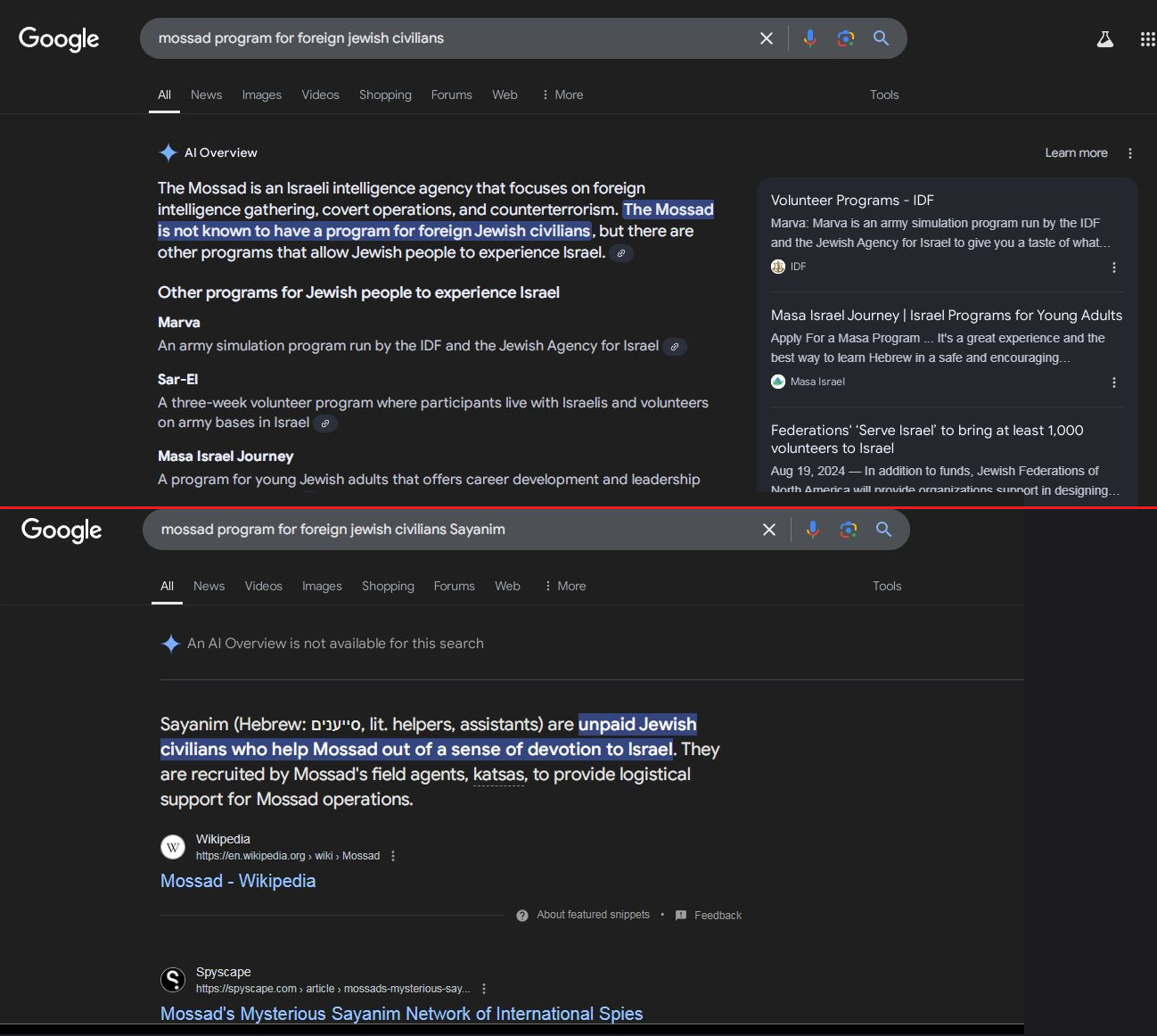Select the Web tab on the Sayanim results page
This screenshot has width=1157, height=1036.
coord(507,586)
